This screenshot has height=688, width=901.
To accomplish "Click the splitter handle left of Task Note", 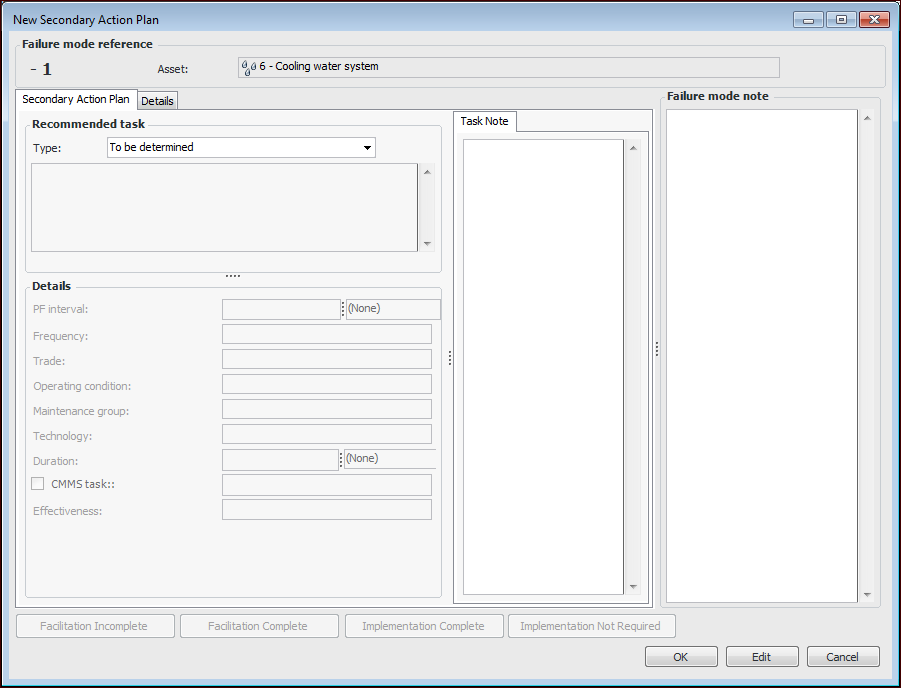I will 449,357.
